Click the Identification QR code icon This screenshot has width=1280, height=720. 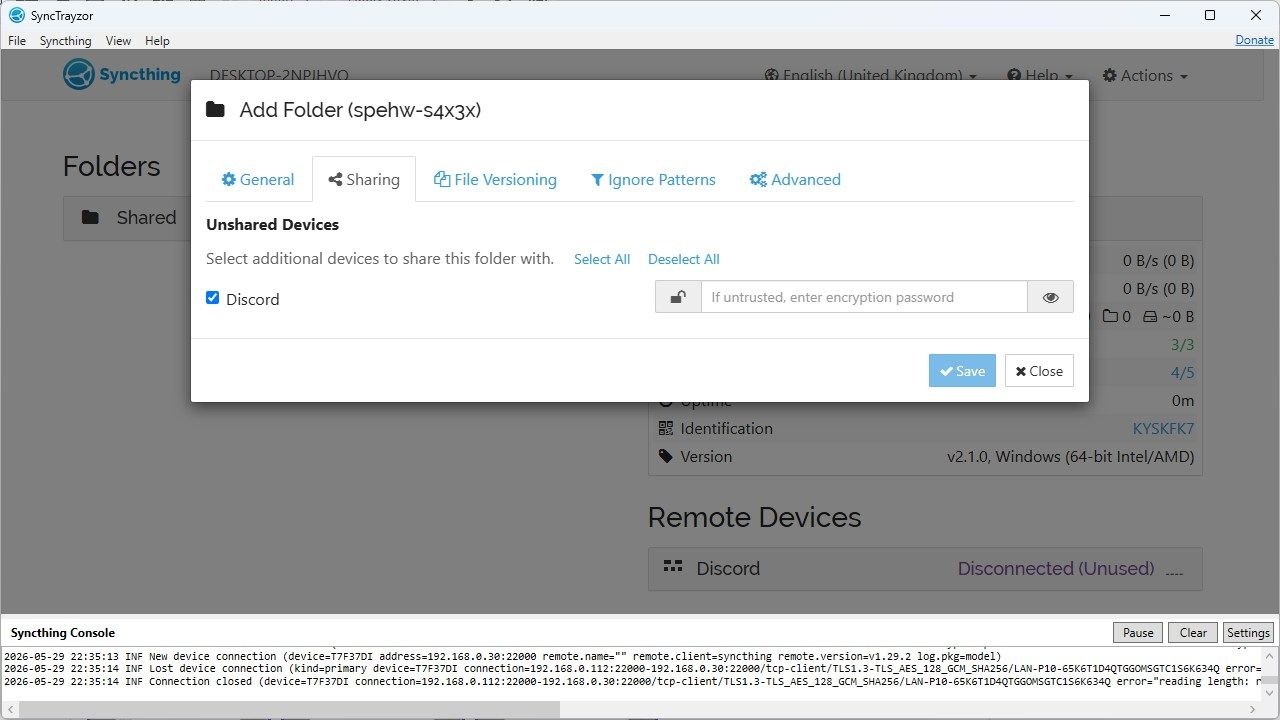[x=666, y=428]
